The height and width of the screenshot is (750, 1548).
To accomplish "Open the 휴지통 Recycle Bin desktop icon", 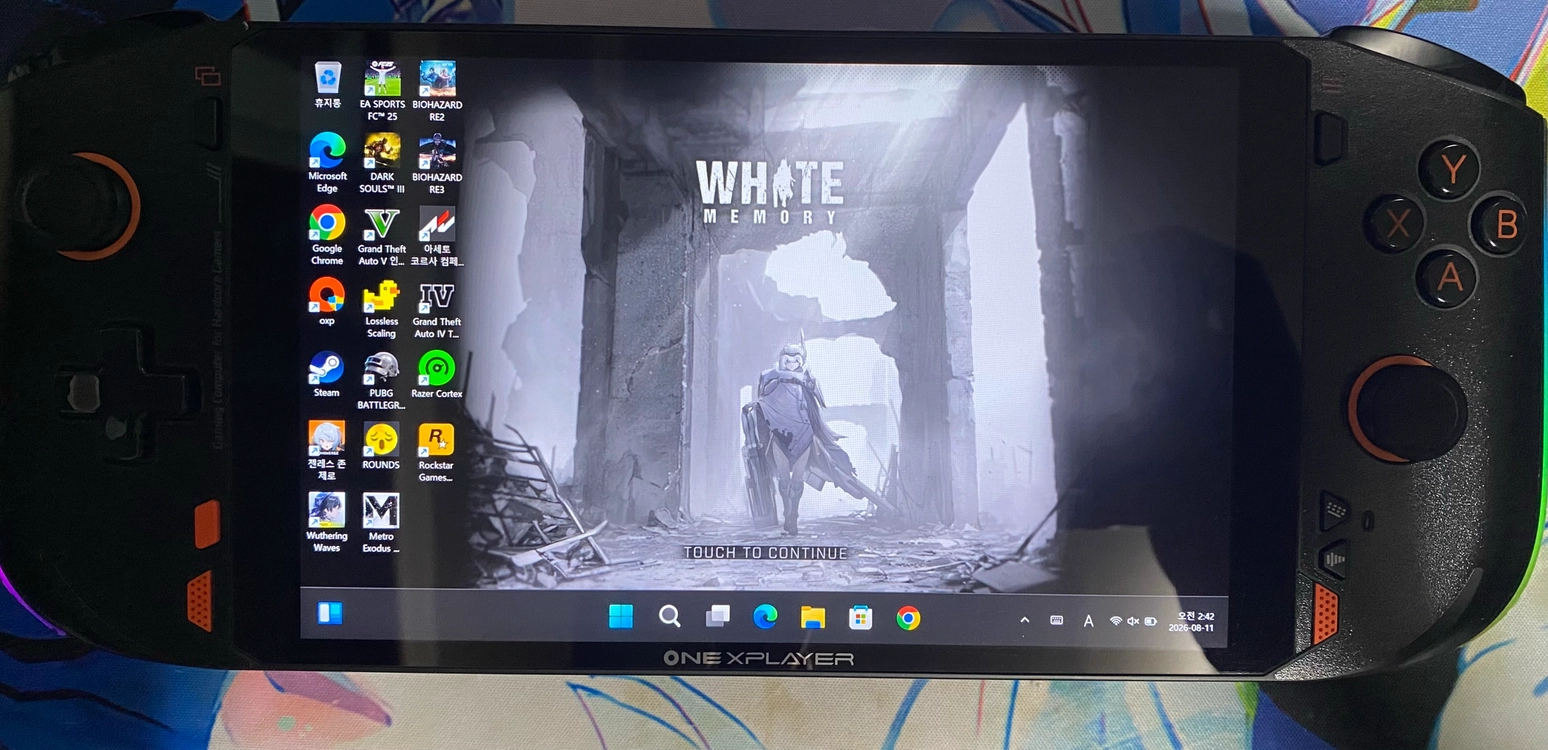I will coord(327,85).
